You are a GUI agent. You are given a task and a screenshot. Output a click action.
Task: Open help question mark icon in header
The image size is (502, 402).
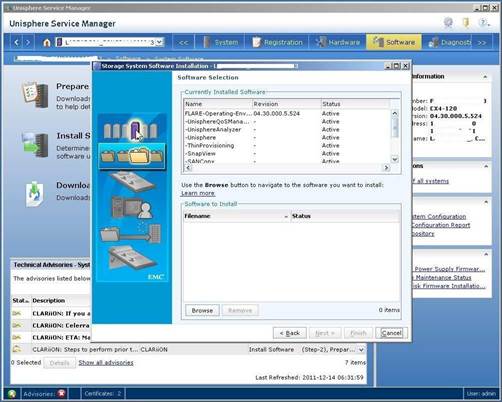tap(482, 22)
